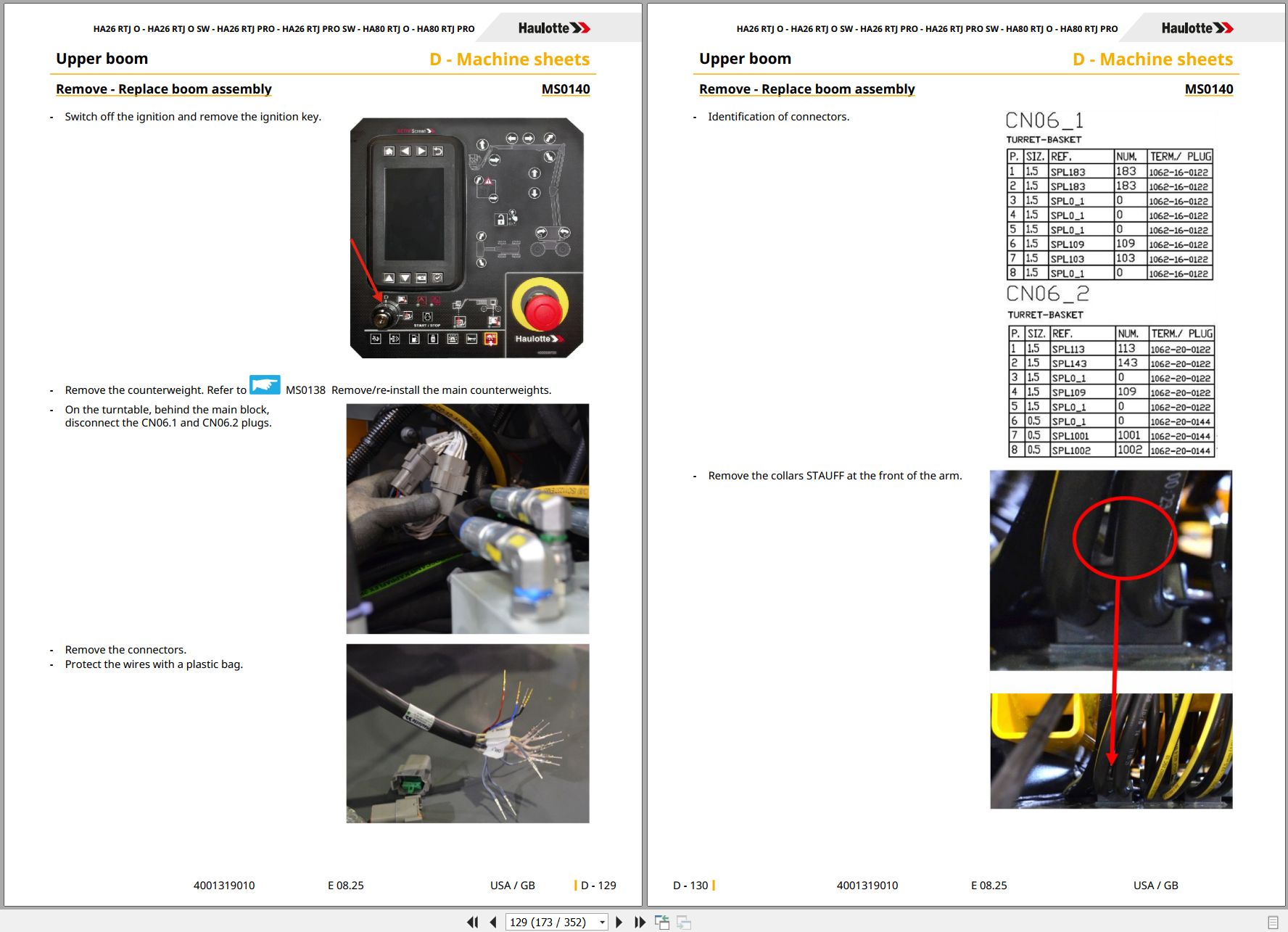Click the right page 'MS0140' sheet code
This screenshot has width=1288, height=932.
tap(1209, 89)
